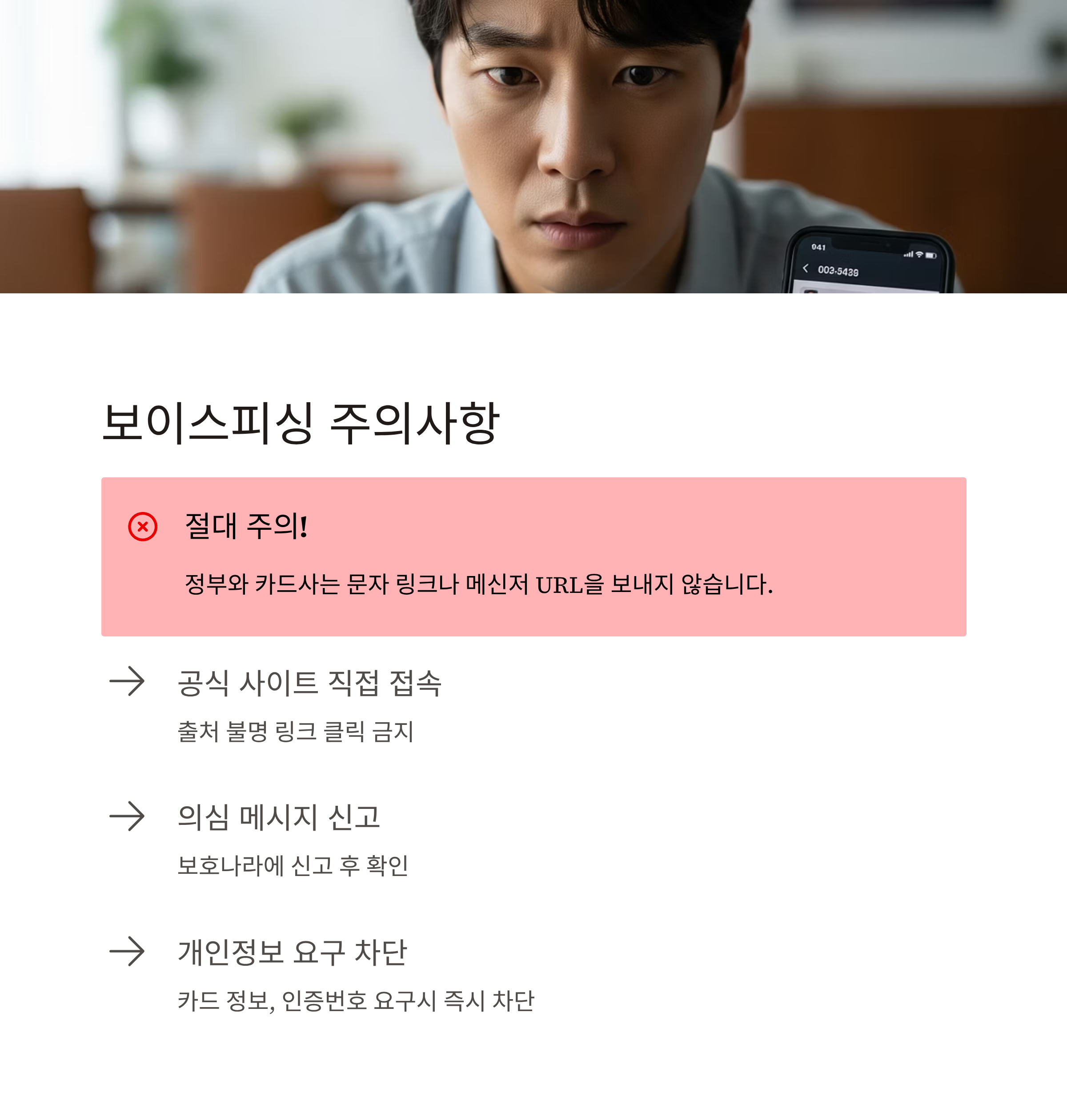Click the signal bars on the phone
1067x1120 pixels.
tap(908, 254)
